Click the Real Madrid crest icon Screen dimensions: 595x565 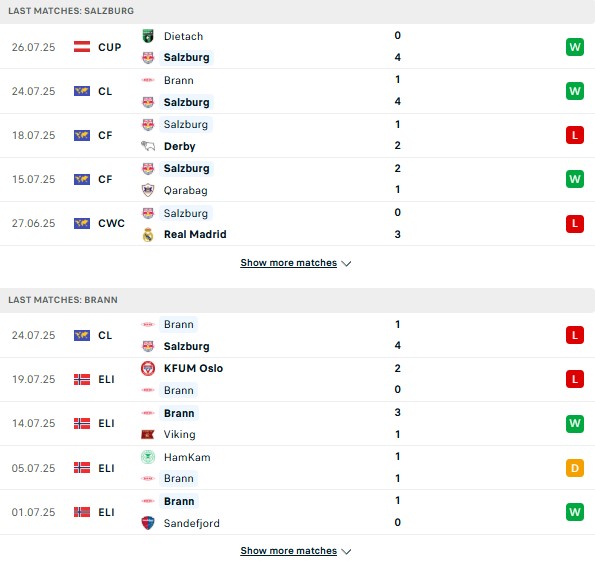[x=148, y=234]
